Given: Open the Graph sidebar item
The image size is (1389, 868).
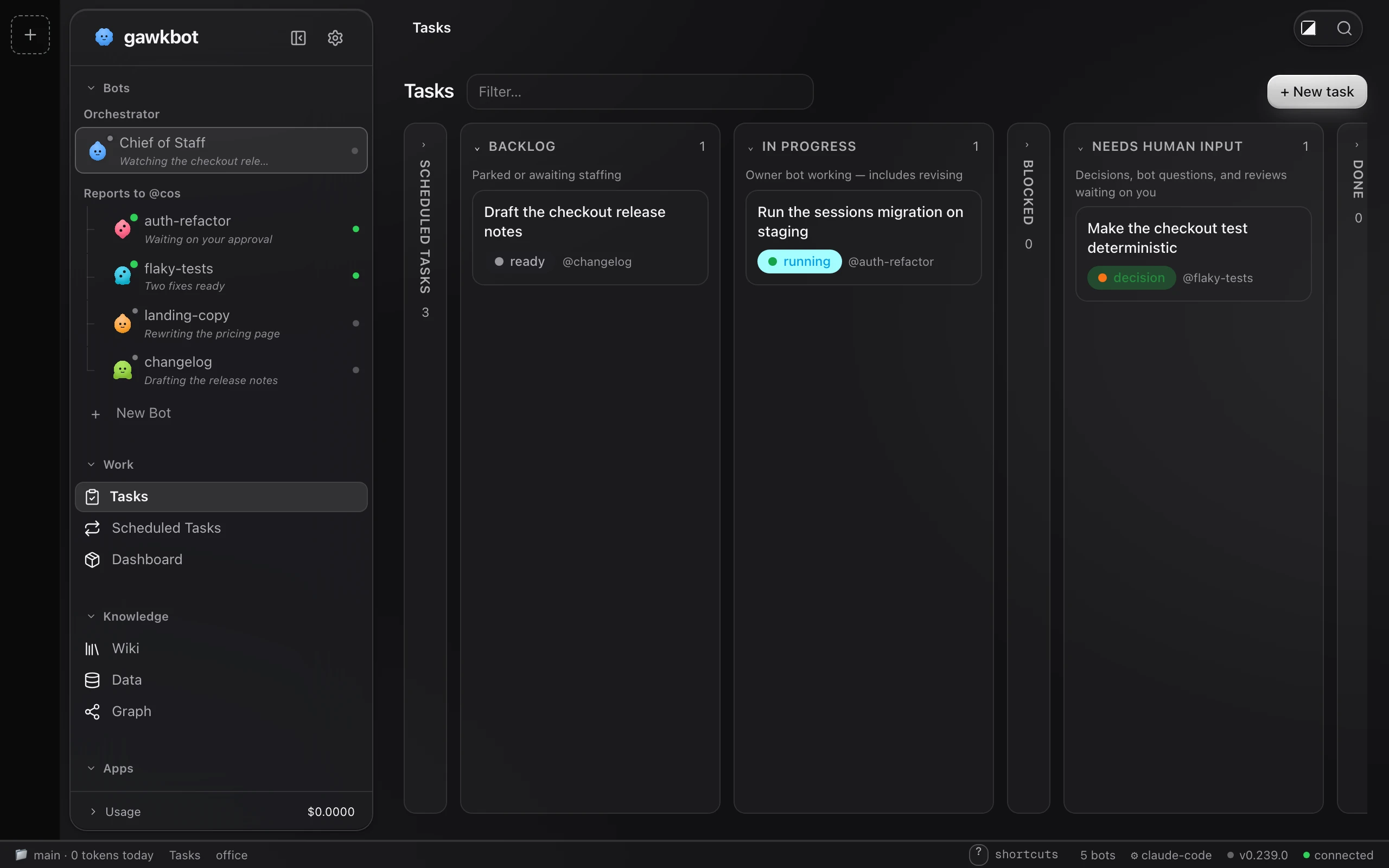Looking at the screenshot, I should (x=221, y=712).
